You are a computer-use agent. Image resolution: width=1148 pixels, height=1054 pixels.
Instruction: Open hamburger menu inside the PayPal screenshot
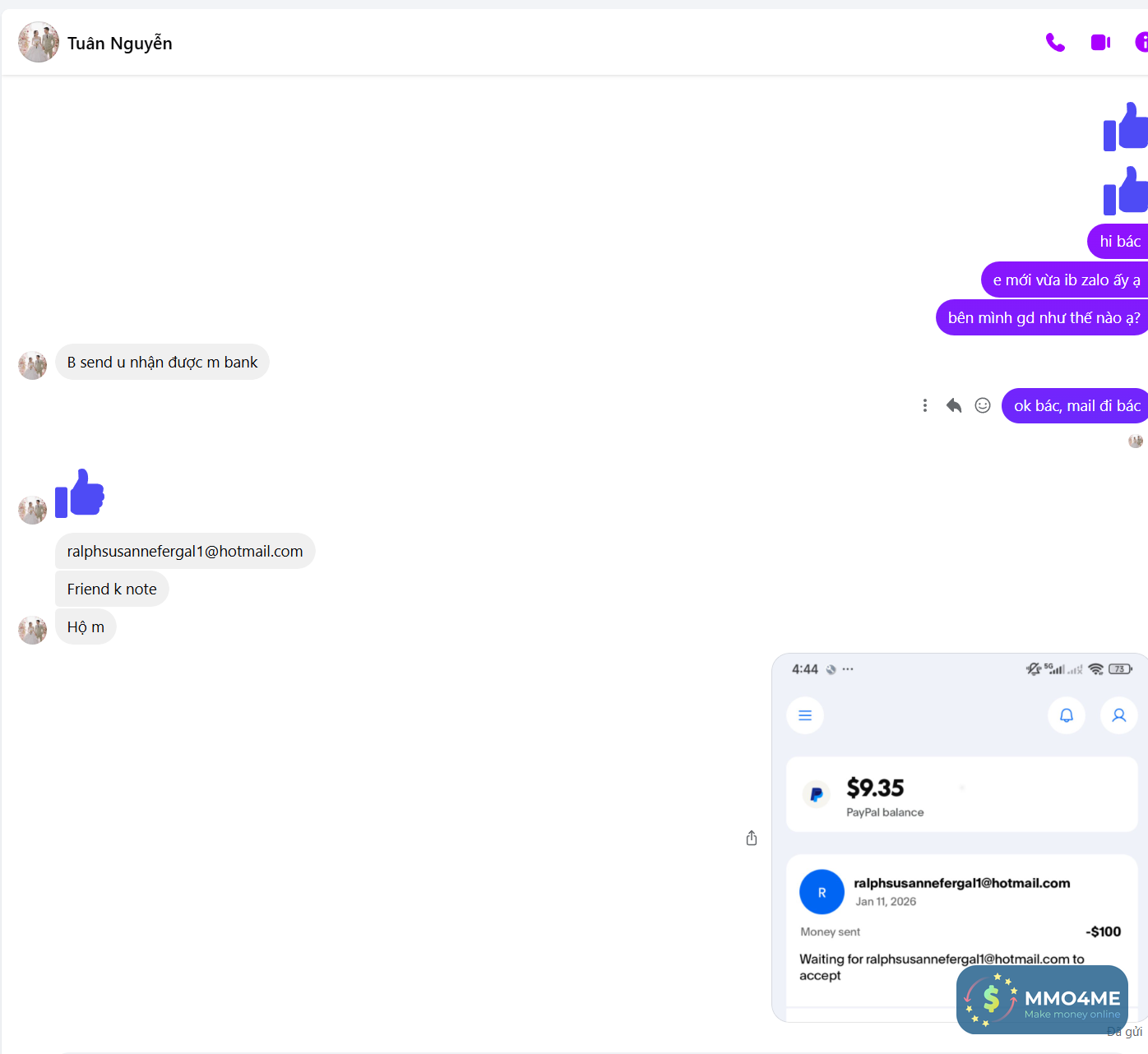tap(804, 715)
